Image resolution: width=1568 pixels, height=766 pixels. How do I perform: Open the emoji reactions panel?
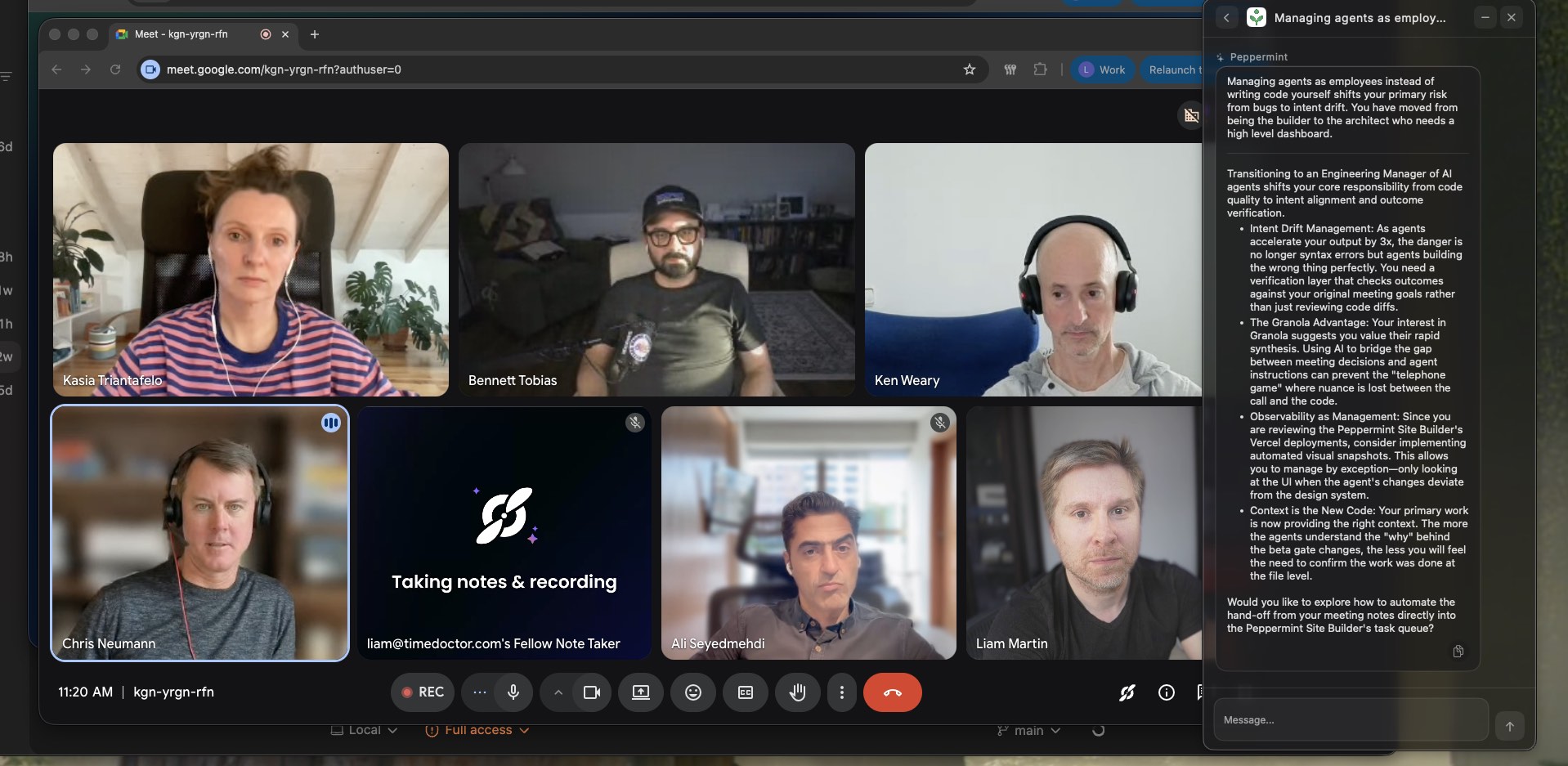click(692, 692)
